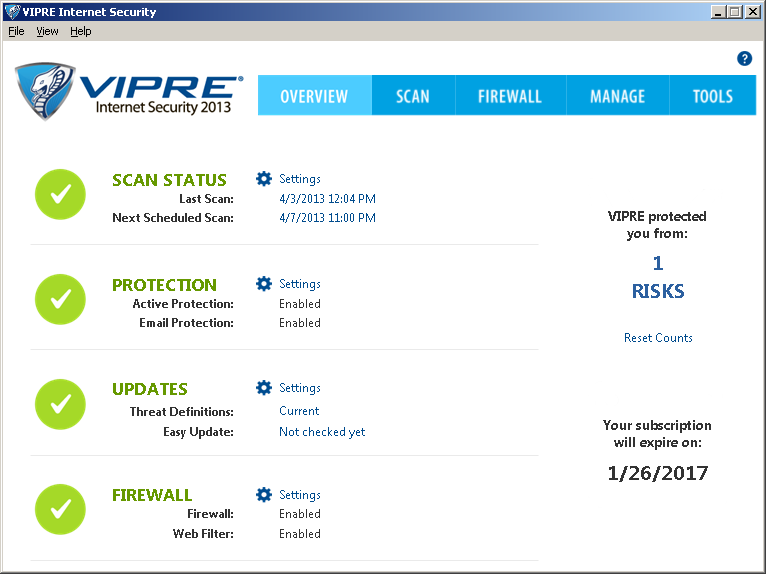
Task: Click the green checkmark beside Updates
Action: [61, 403]
